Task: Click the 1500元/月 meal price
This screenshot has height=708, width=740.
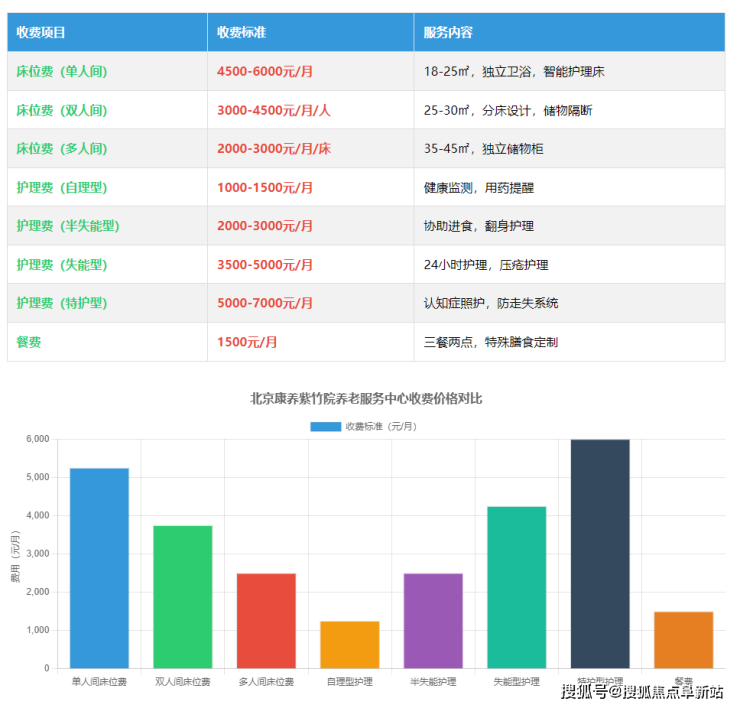Action: tap(247, 342)
